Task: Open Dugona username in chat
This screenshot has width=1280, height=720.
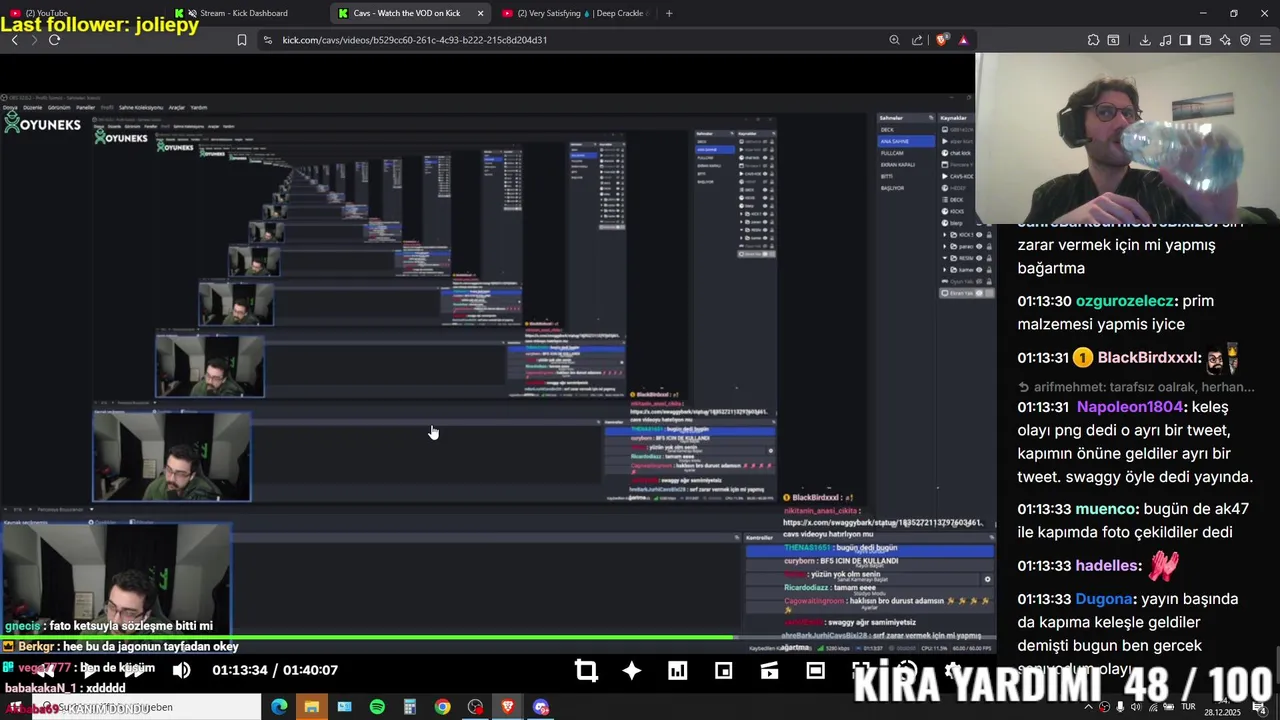Action: pos(1103,598)
